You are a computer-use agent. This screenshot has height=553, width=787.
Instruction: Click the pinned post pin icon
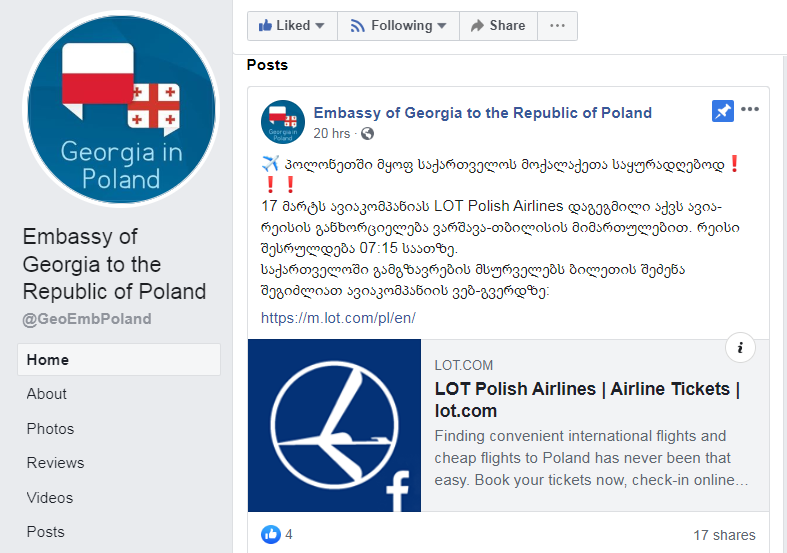(723, 111)
